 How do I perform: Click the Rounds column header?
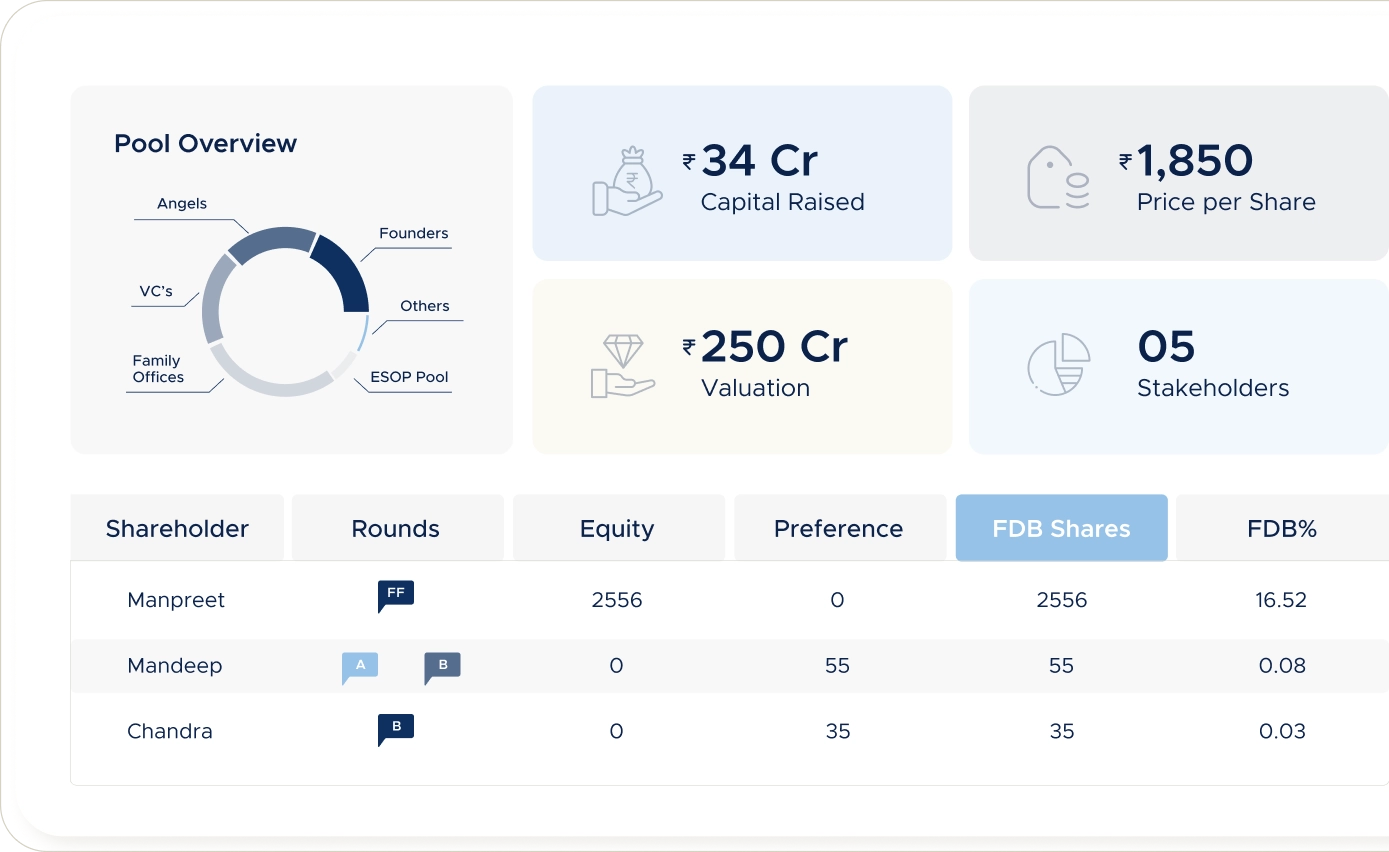[395, 528]
